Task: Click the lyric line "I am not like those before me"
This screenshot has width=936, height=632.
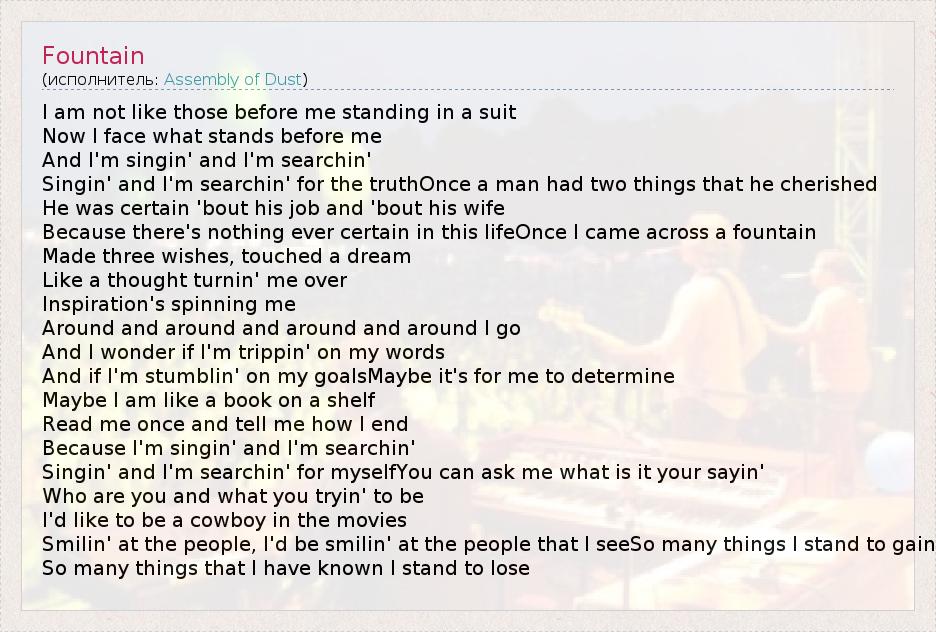Action: click(279, 112)
